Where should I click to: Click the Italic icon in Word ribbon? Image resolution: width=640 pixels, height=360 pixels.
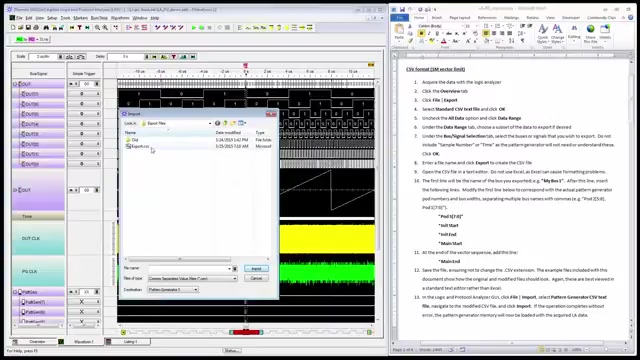tap(429, 33)
